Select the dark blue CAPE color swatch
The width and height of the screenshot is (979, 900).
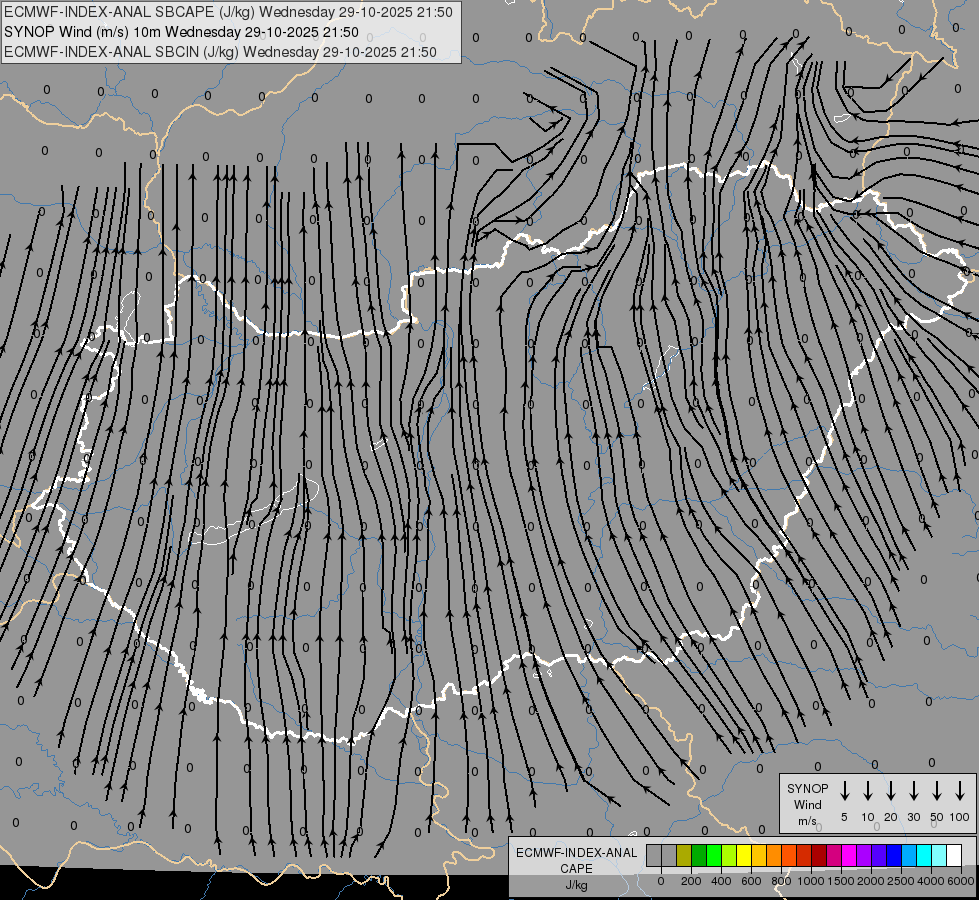(894, 855)
